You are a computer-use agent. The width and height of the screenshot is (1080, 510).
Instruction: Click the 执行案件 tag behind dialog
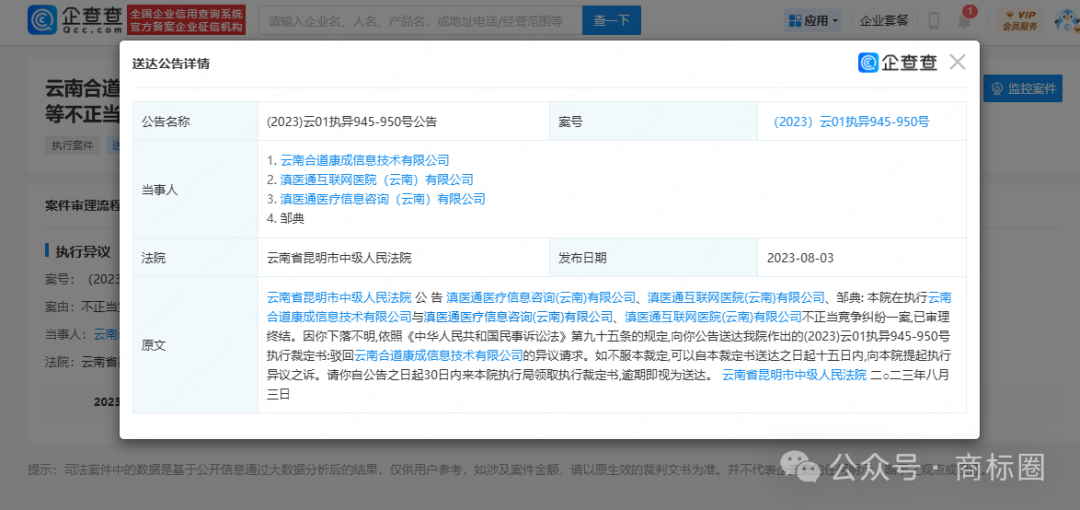(72, 145)
